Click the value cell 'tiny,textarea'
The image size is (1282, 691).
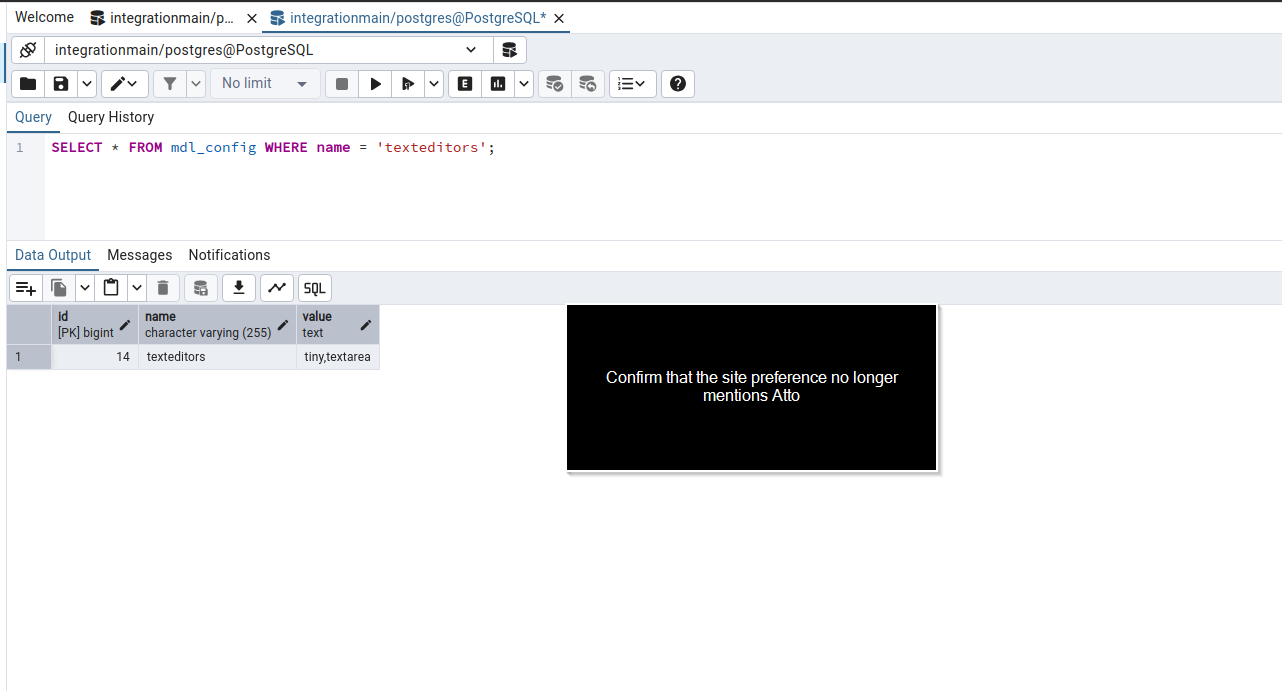[338, 357]
